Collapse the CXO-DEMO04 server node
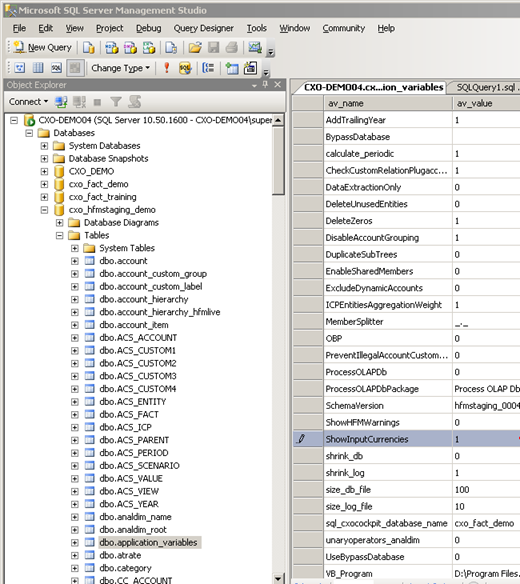Image resolution: width=520 pixels, height=584 pixels. [14, 120]
